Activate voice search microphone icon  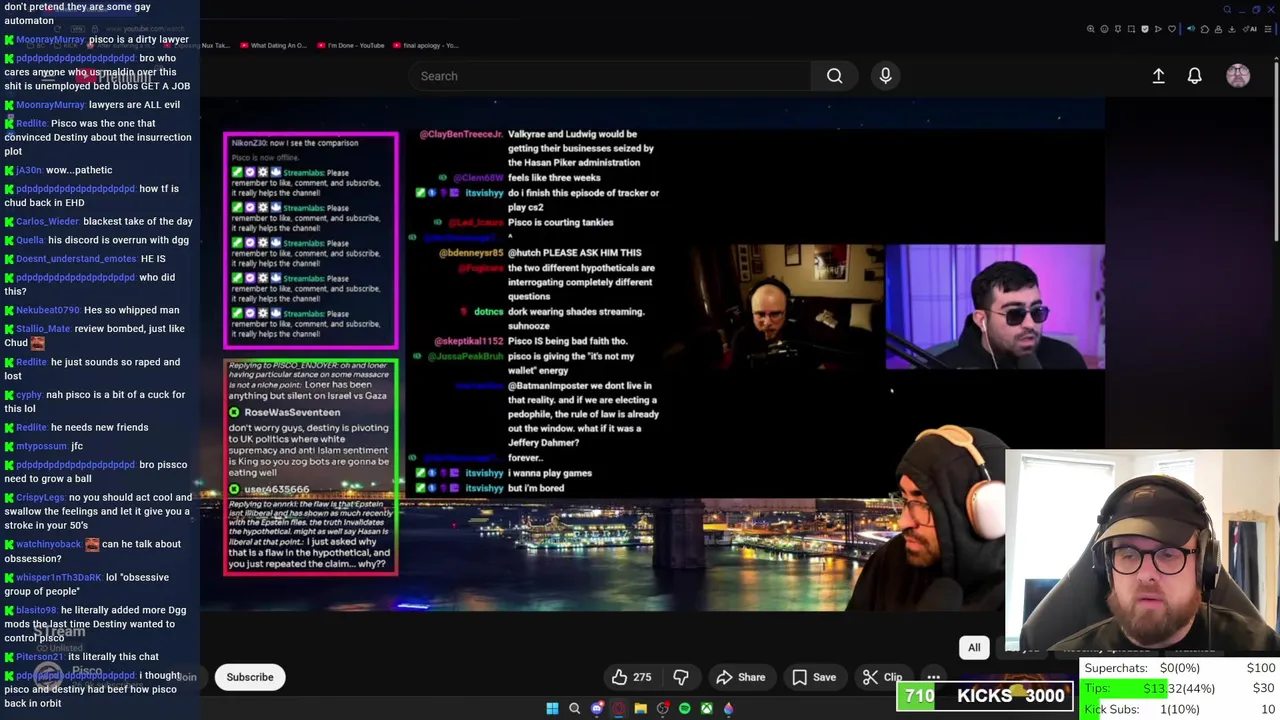(x=885, y=76)
